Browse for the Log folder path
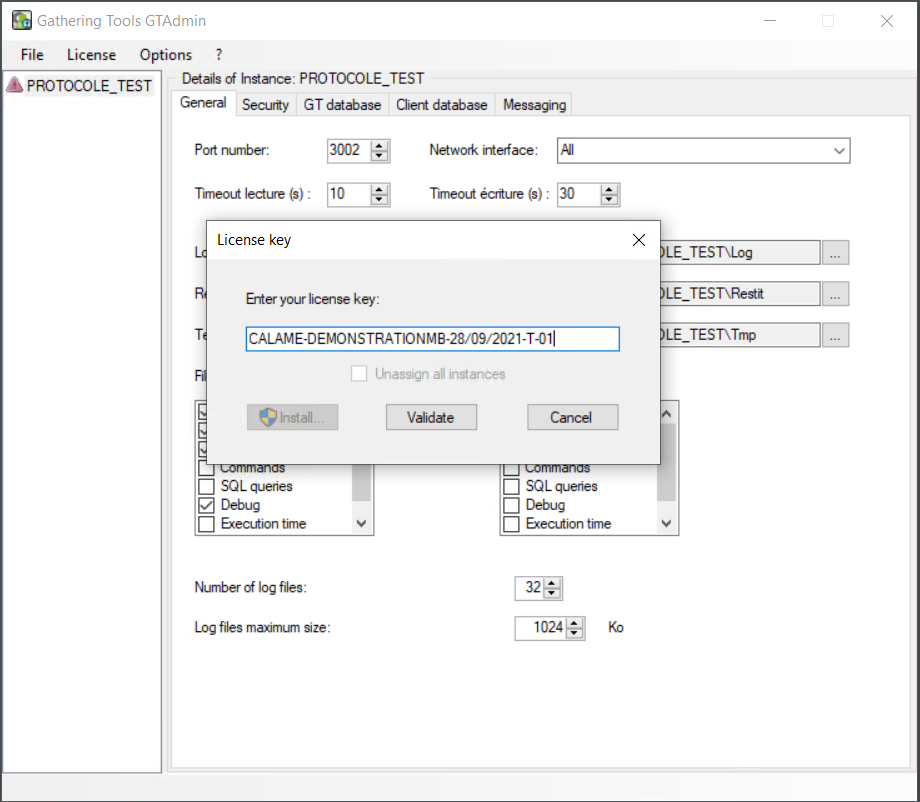Screen dimensions: 920x802 835,253
